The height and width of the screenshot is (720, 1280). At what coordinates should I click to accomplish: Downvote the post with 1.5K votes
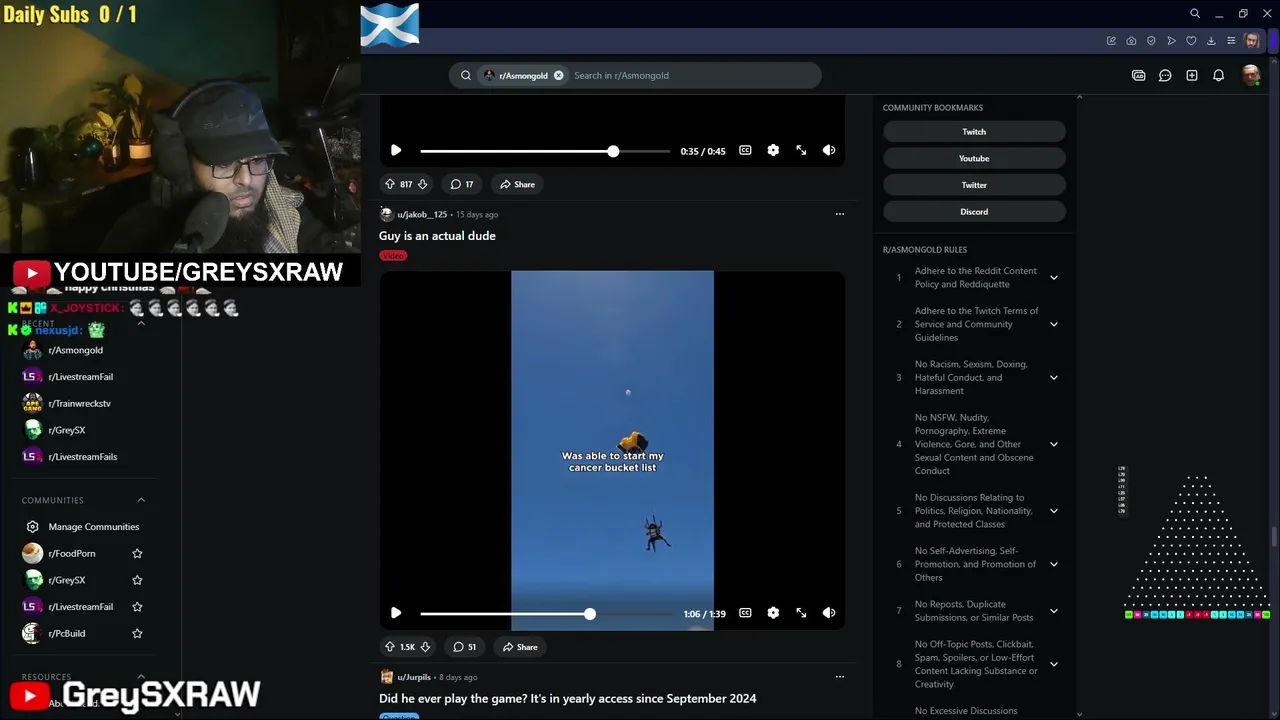pyautogui.click(x=425, y=647)
